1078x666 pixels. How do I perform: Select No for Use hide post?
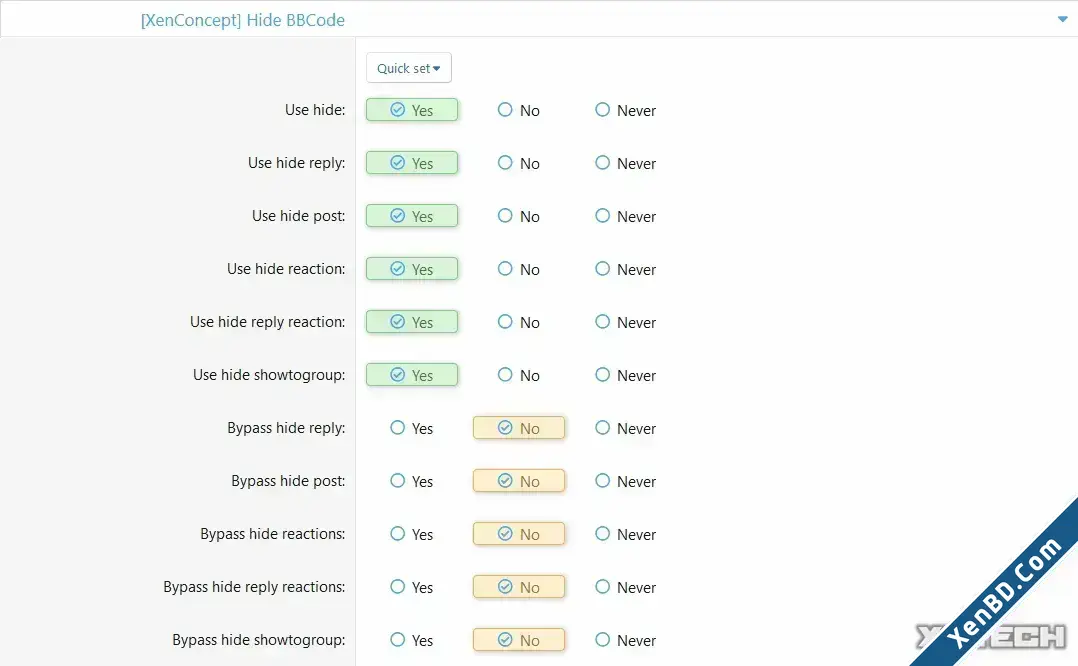pyautogui.click(x=518, y=216)
